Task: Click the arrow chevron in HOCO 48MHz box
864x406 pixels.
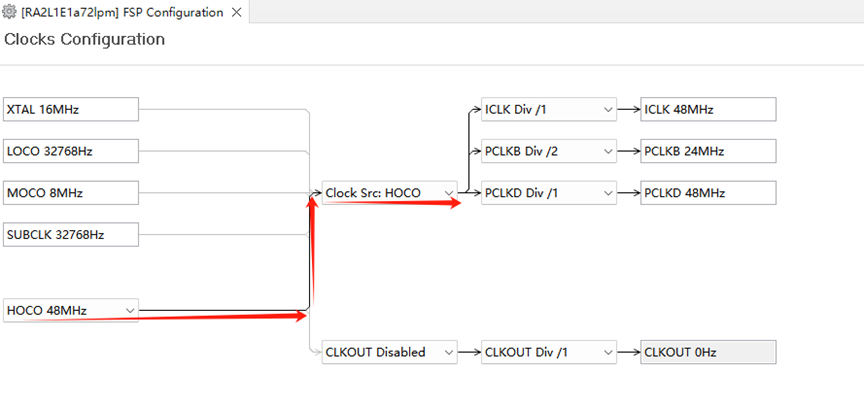Action: [x=130, y=311]
